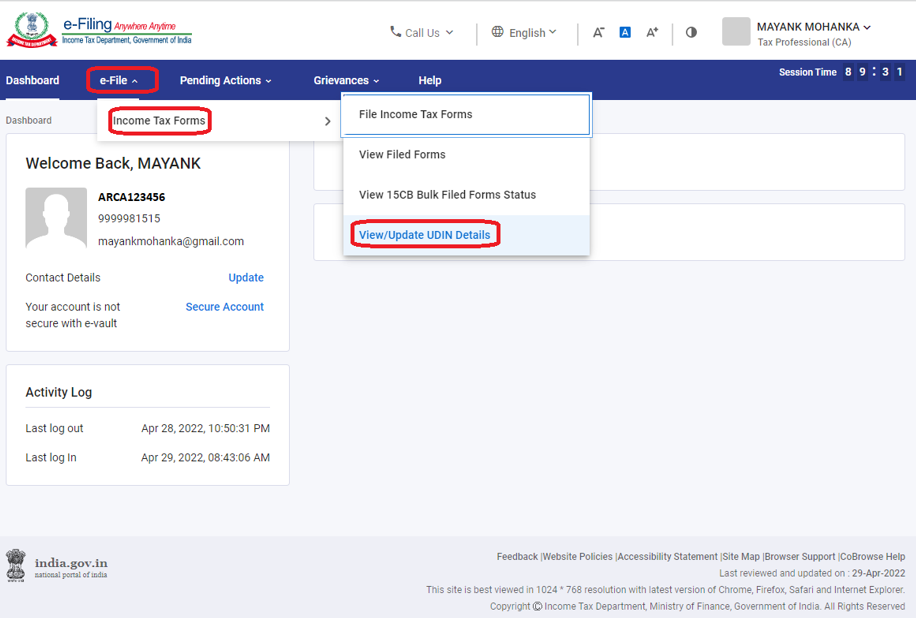
Task: Open the Call Us dropdown
Action: tap(421, 33)
